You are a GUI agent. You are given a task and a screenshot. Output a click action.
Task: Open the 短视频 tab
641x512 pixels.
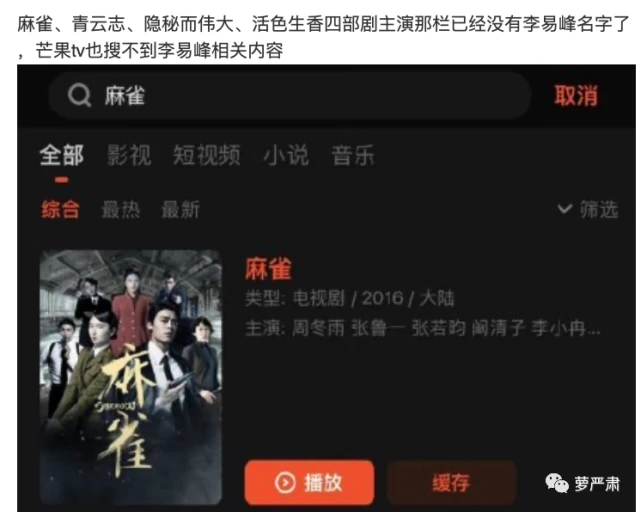[x=207, y=155]
